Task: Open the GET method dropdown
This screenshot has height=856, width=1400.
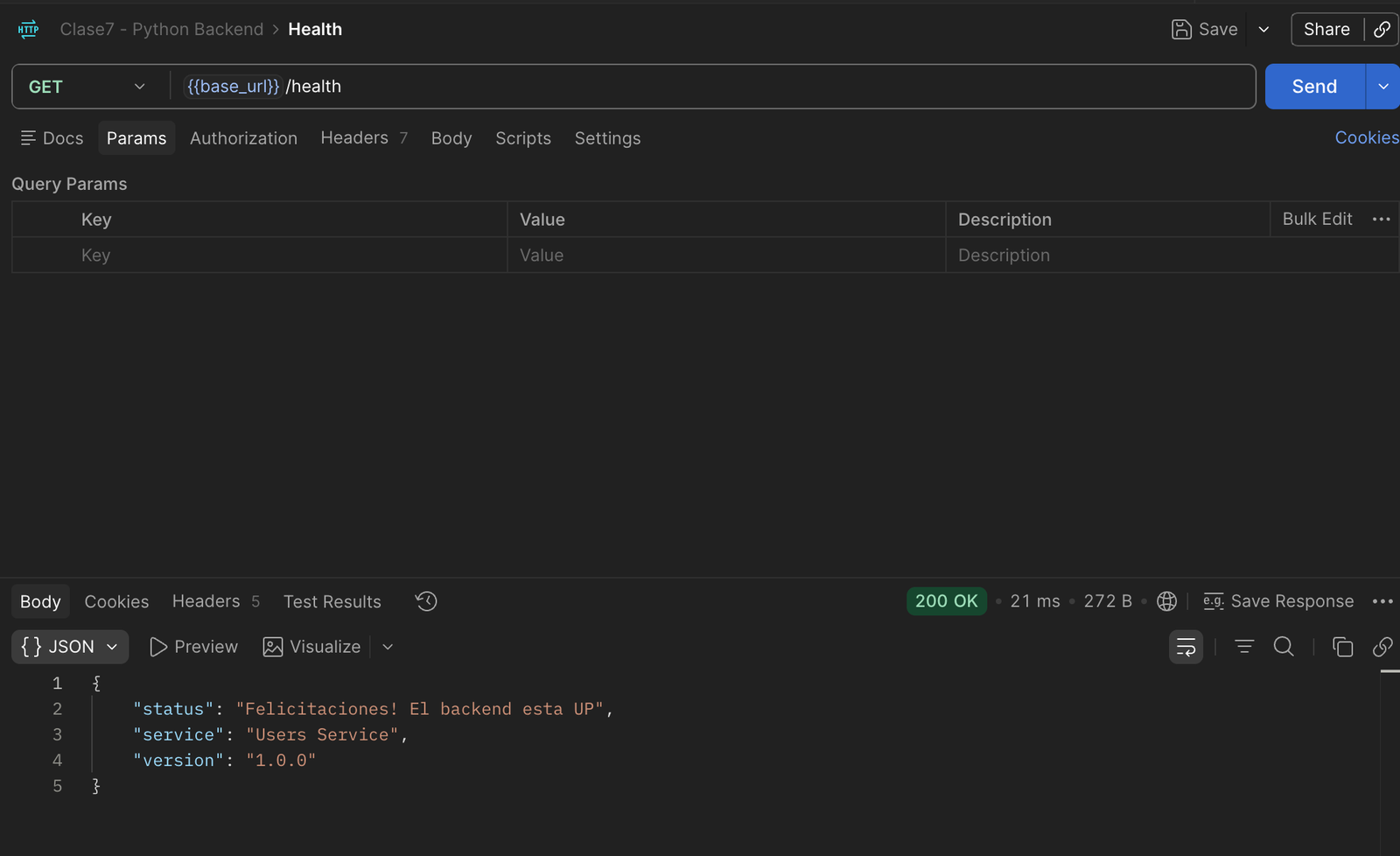Action: [87, 87]
